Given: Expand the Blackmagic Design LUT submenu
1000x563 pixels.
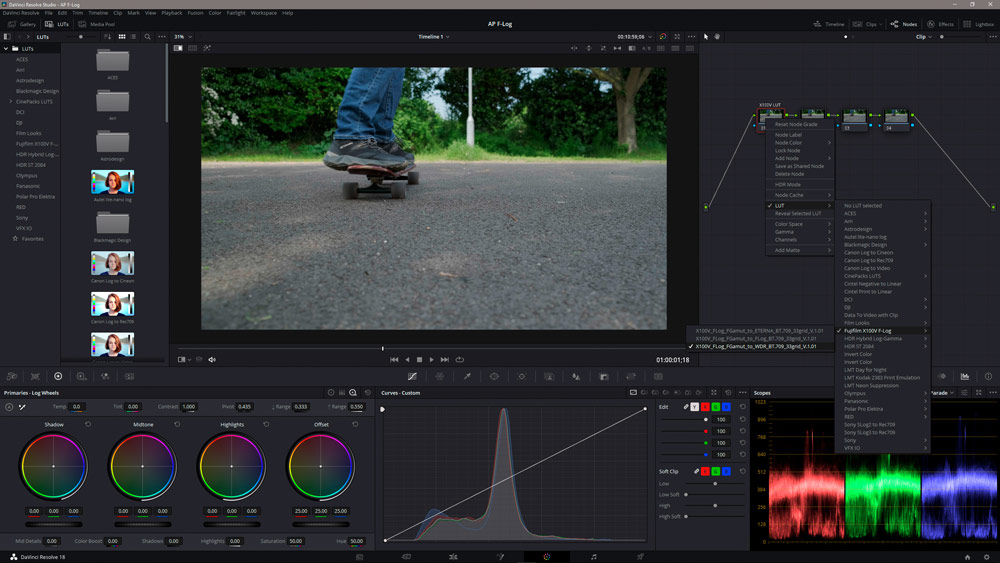Looking at the screenshot, I should [882, 245].
